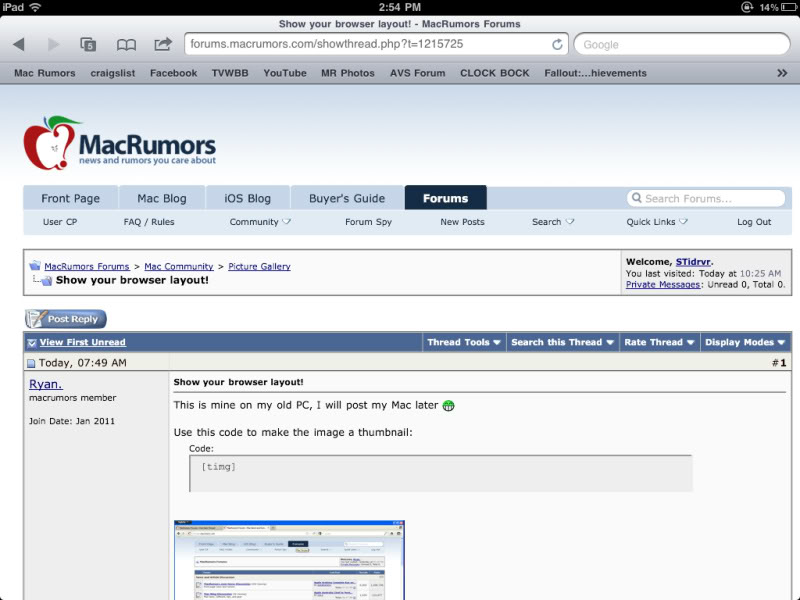Click Log Out
The height and width of the screenshot is (600, 800).
click(x=754, y=222)
